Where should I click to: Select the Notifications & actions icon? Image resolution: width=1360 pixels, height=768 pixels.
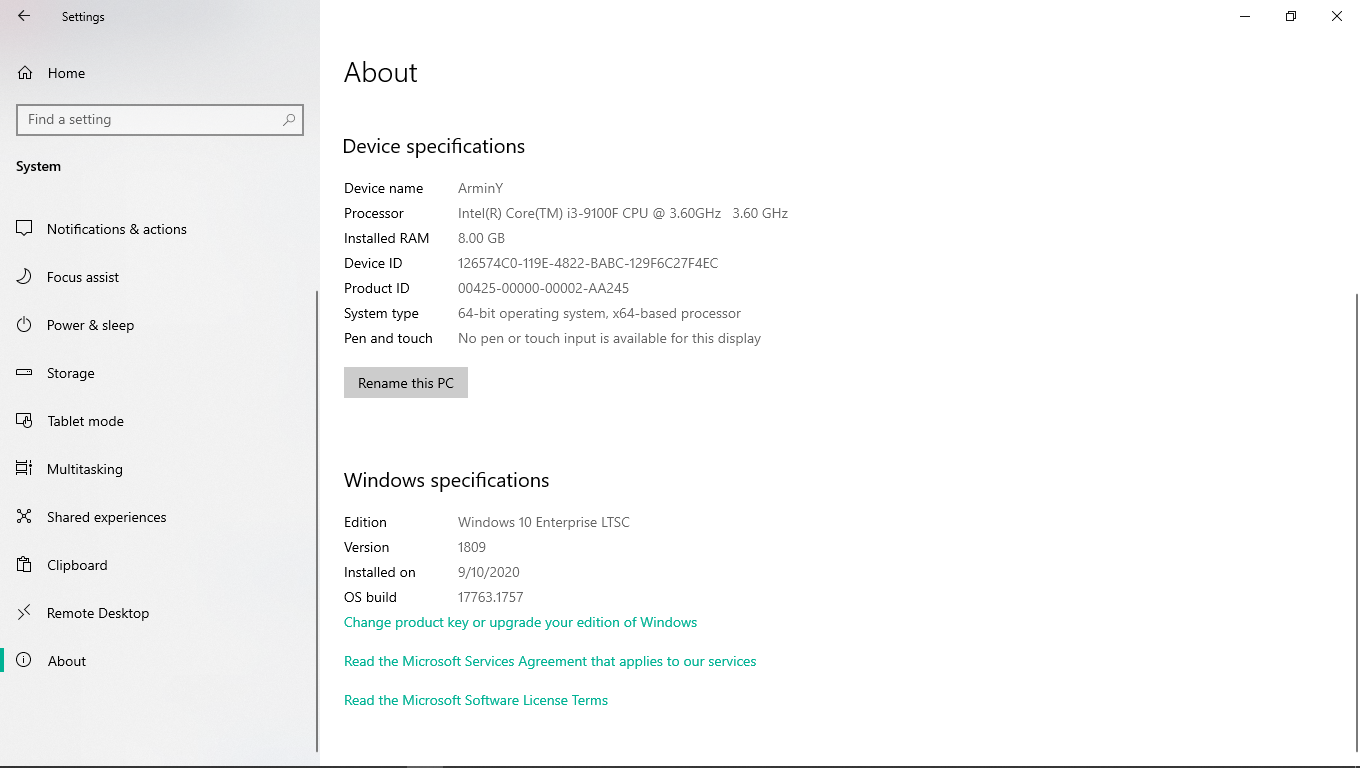click(x=25, y=229)
